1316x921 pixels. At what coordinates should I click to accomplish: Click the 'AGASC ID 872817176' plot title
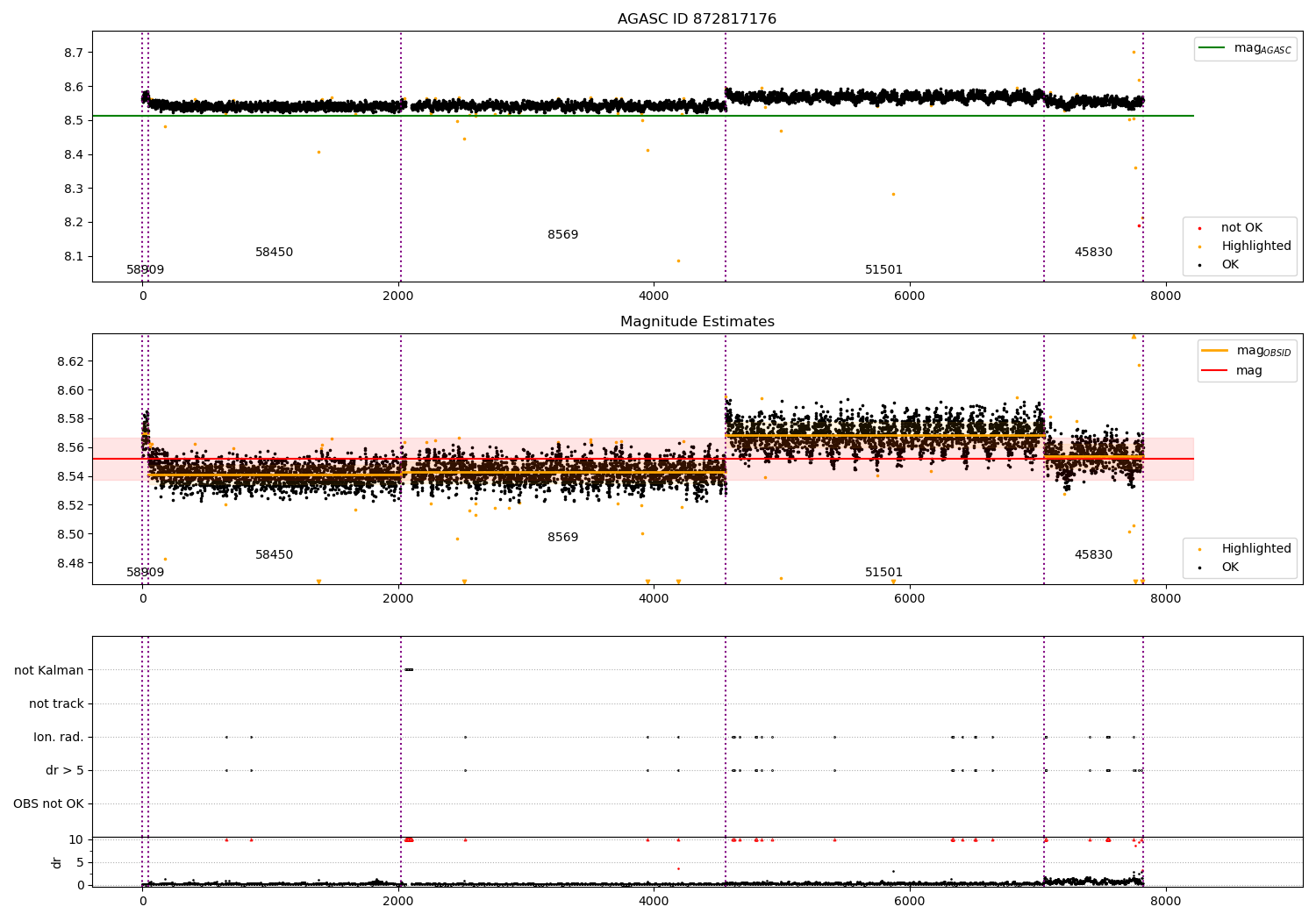697,19
